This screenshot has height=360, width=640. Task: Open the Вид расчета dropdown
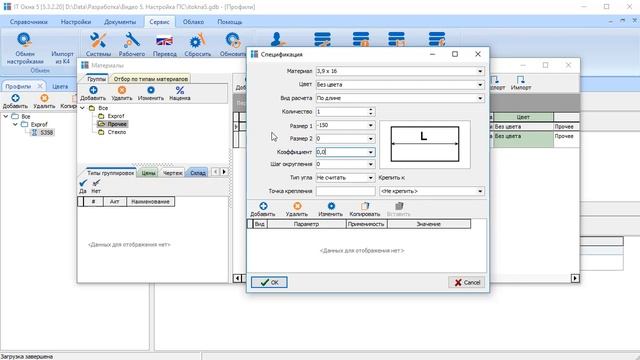click(480, 98)
